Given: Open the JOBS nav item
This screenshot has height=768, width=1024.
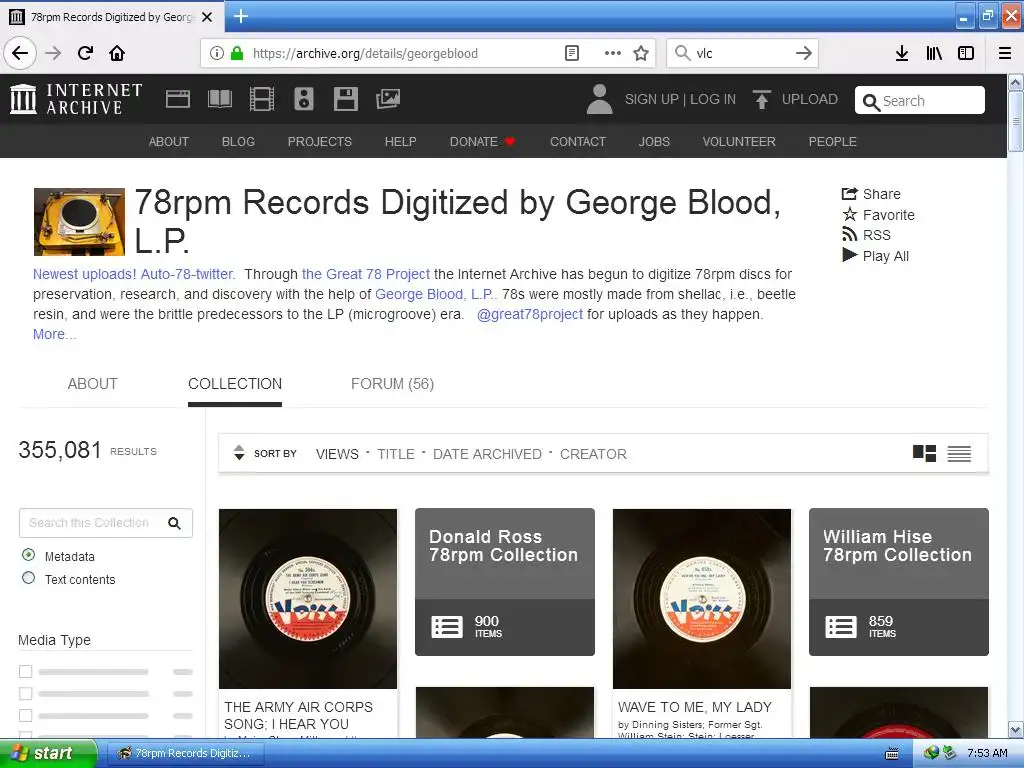Looking at the screenshot, I should click(x=654, y=142).
